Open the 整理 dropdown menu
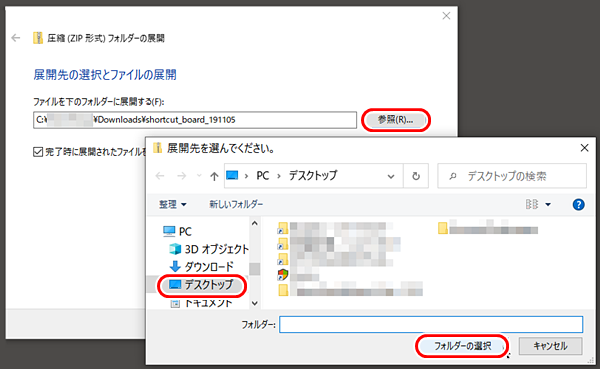Screen dimensions: 600x369 click(173, 204)
